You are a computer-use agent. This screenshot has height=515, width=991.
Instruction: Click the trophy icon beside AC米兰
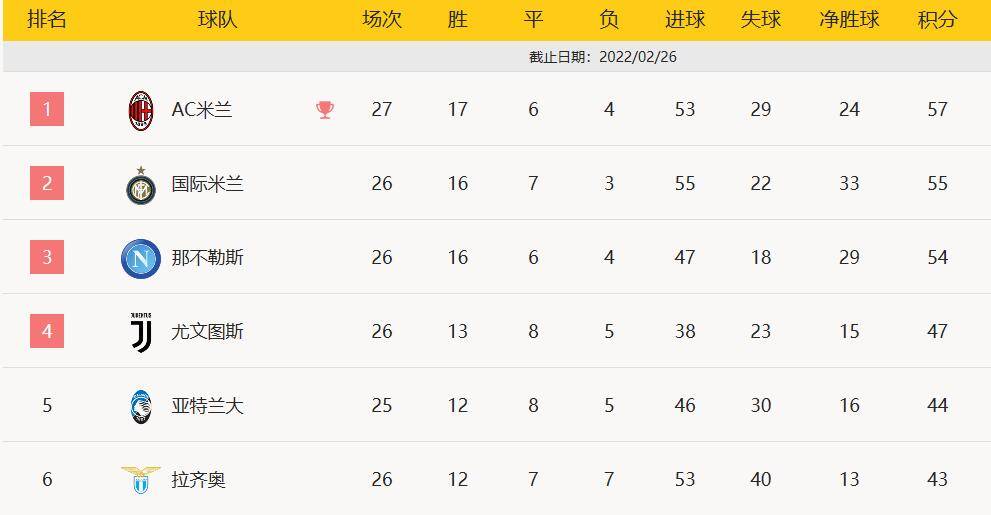click(325, 110)
